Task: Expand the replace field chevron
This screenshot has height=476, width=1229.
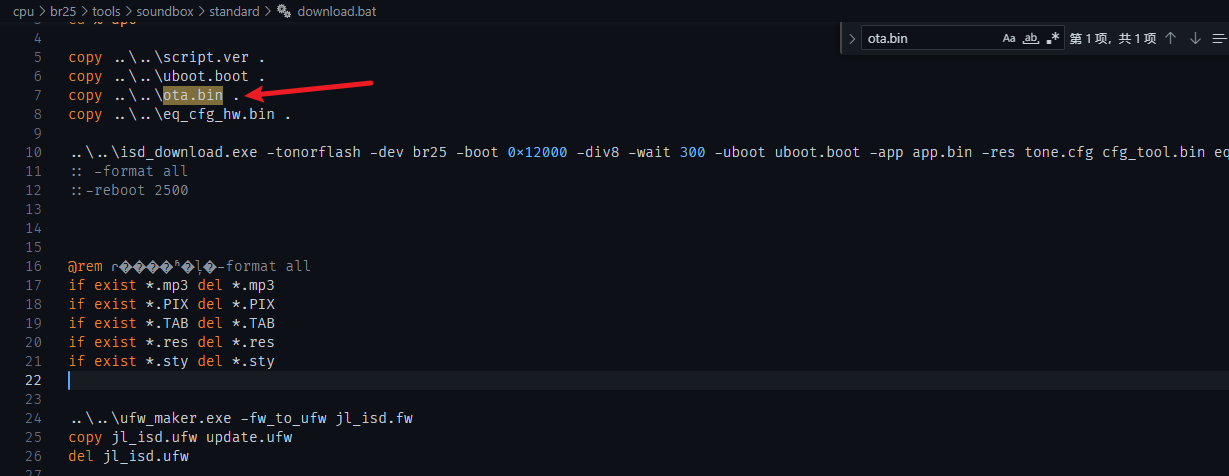Action: [x=851, y=39]
